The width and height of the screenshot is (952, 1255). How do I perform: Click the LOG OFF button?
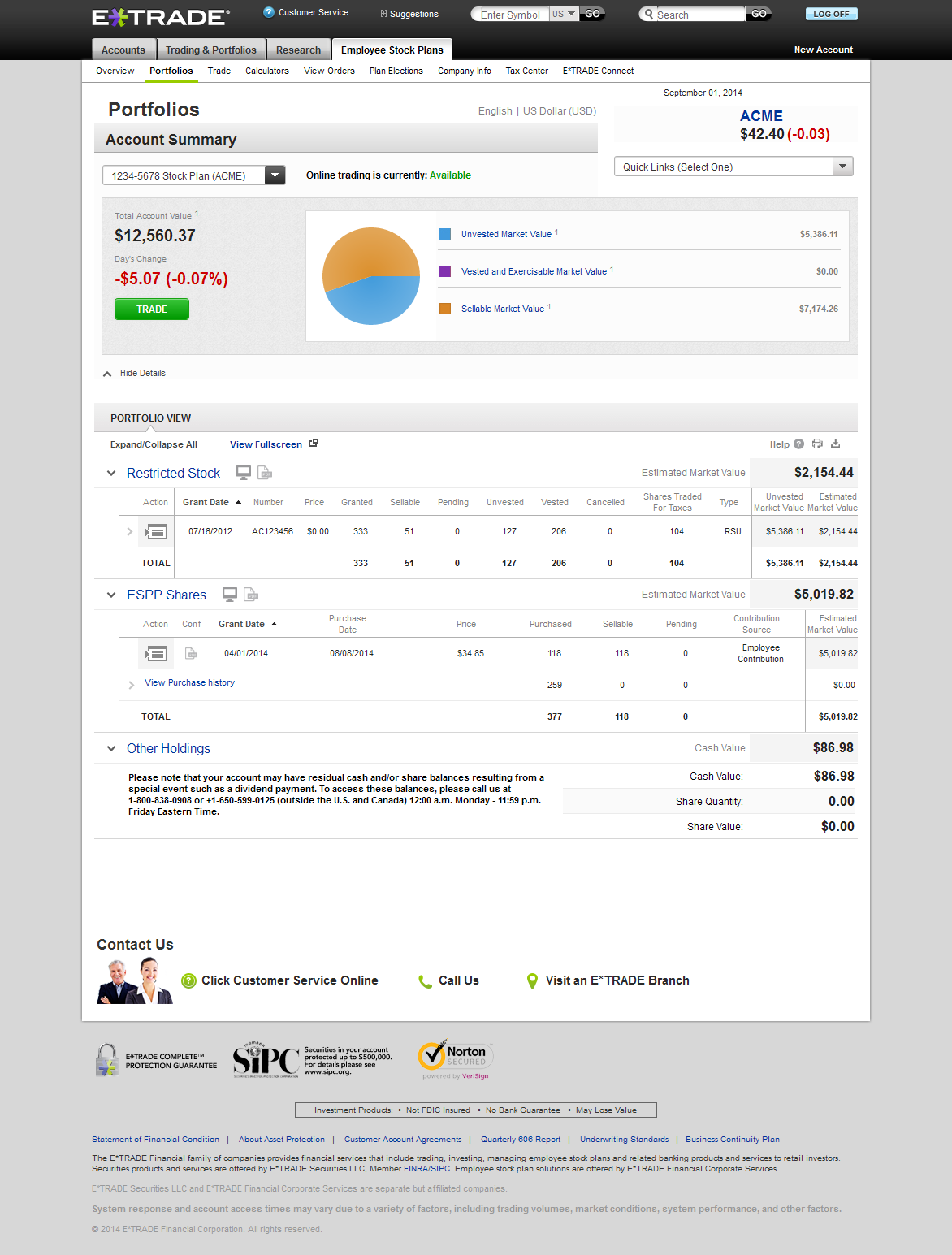[x=831, y=14]
